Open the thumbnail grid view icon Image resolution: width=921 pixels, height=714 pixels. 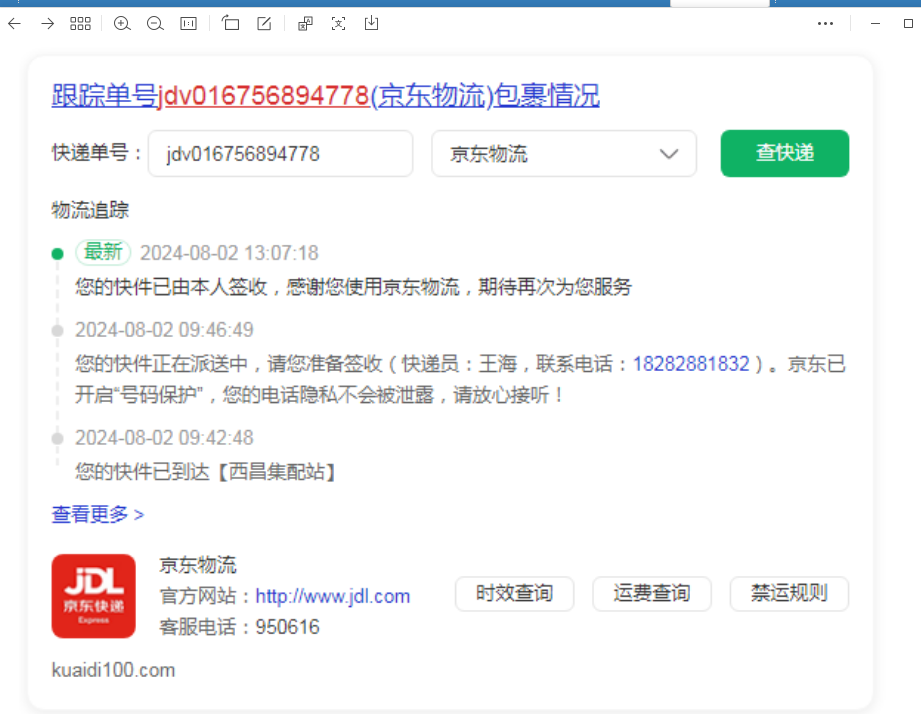coord(80,23)
